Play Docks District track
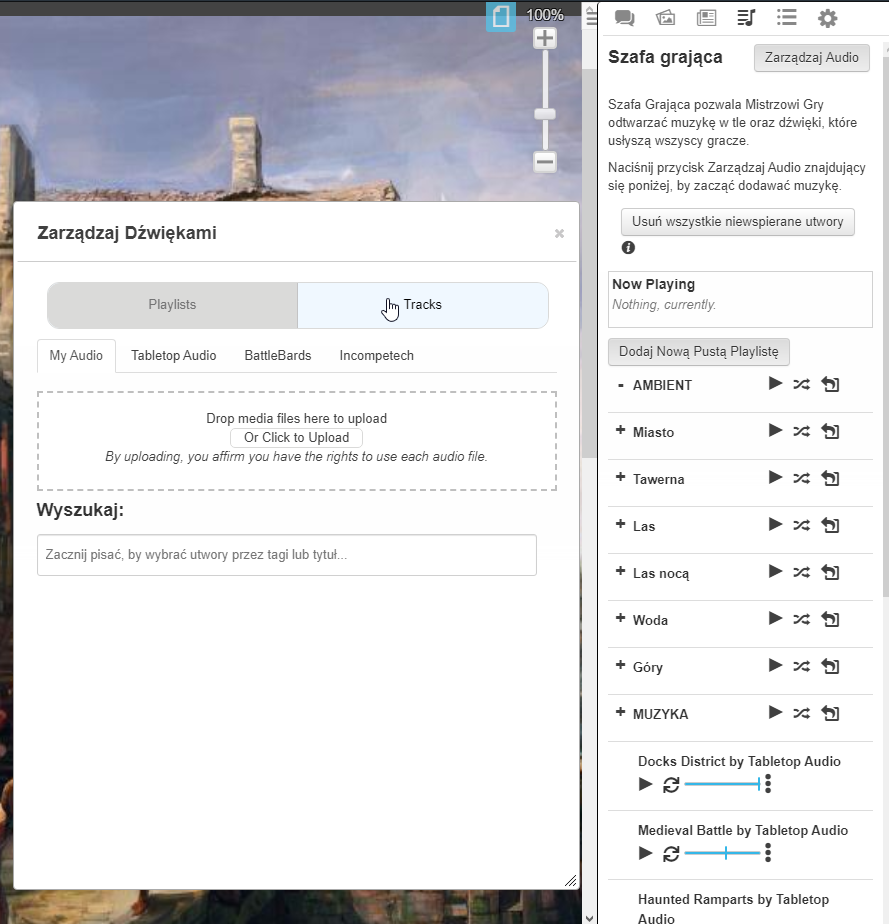 click(646, 784)
